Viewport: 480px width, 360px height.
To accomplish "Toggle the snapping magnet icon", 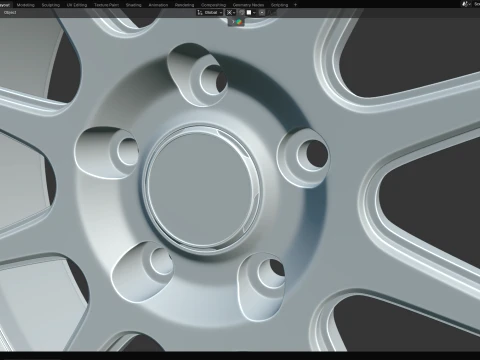I will [x=242, y=12].
